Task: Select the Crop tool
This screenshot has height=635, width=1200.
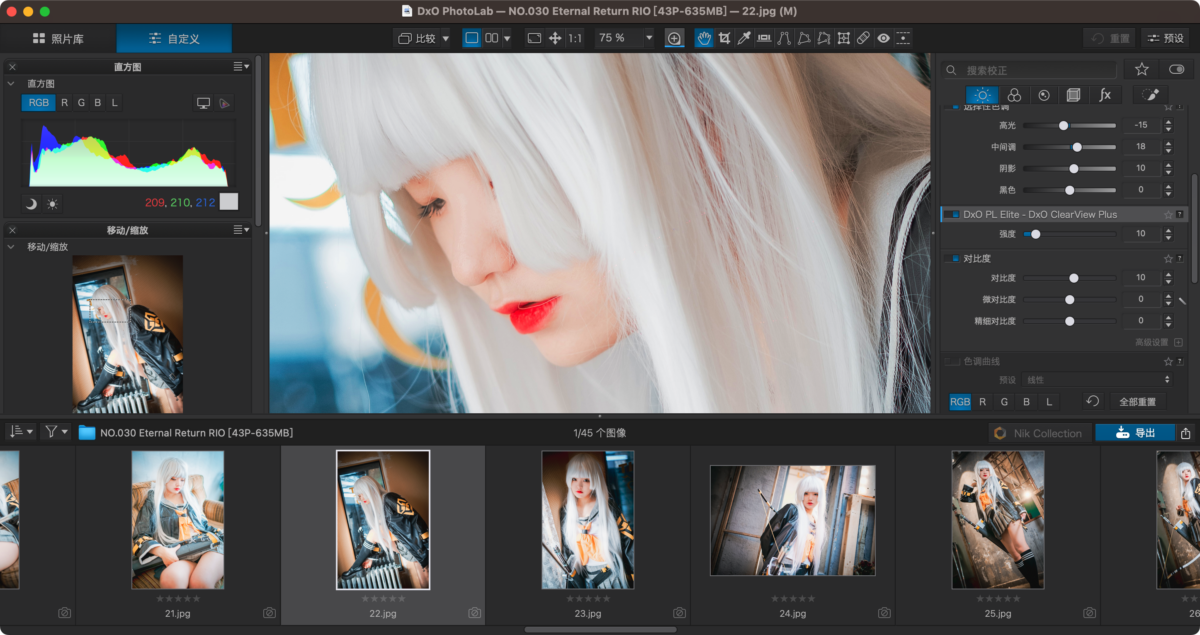Action: [724, 38]
